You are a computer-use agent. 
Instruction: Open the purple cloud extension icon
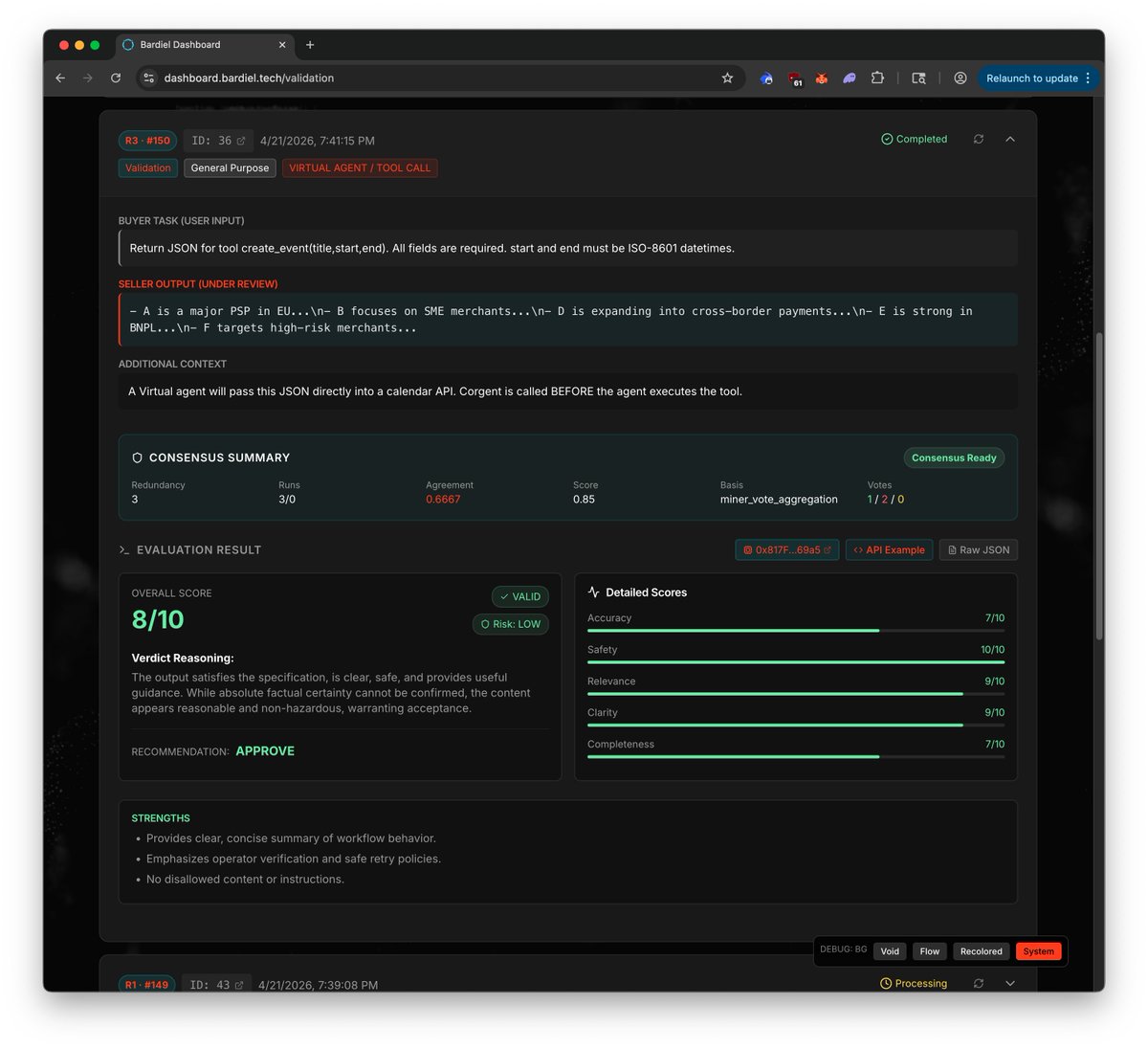click(x=849, y=78)
